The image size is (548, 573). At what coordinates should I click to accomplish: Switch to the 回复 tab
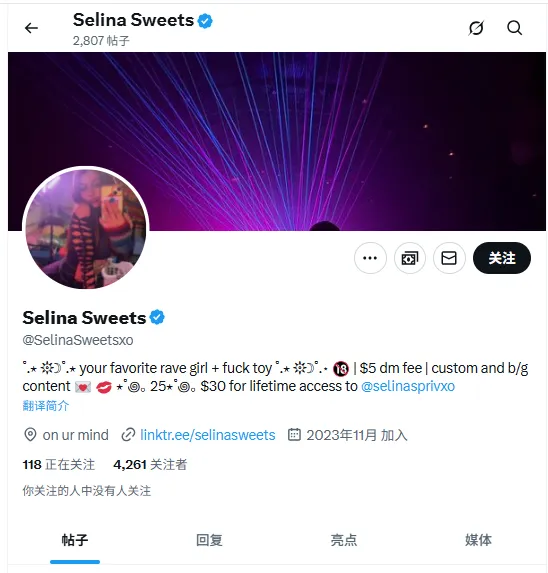point(209,540)
